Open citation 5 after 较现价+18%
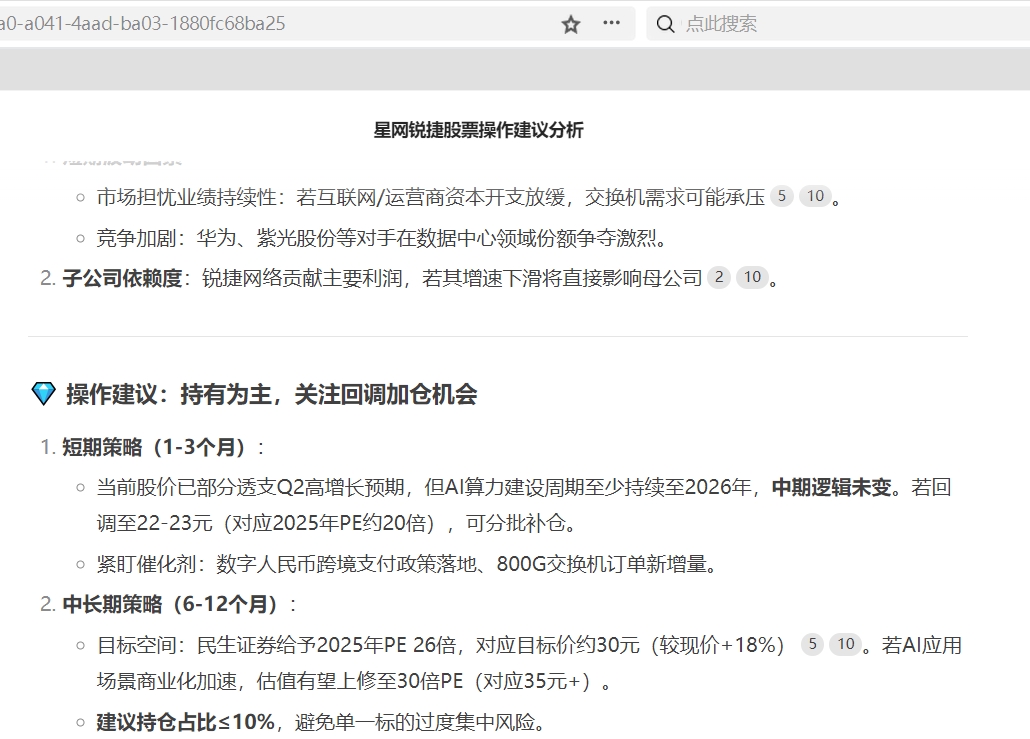The height and width of the screenshot is (739, 1030). click(812, 644)
